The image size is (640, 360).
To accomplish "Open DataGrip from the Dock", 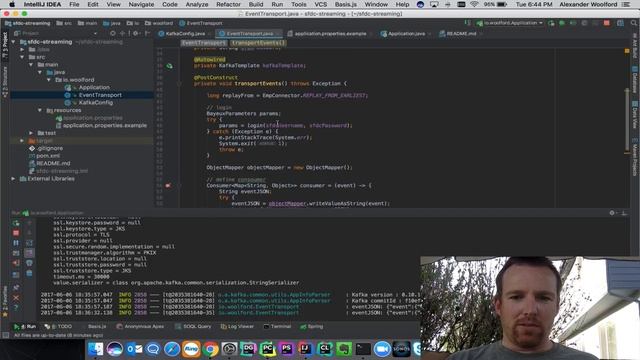I will [248, 349].
